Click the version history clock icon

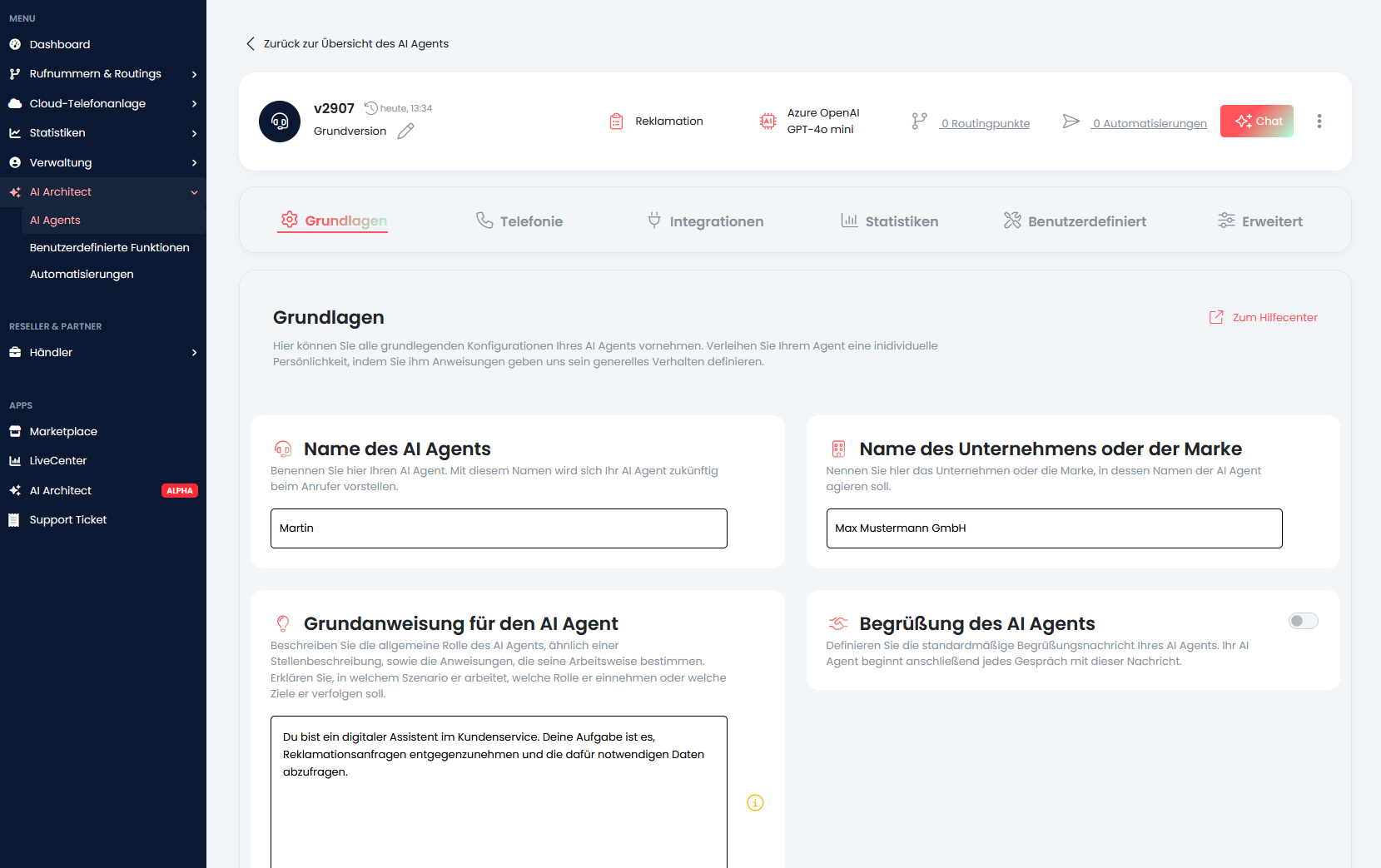[371, 108]
